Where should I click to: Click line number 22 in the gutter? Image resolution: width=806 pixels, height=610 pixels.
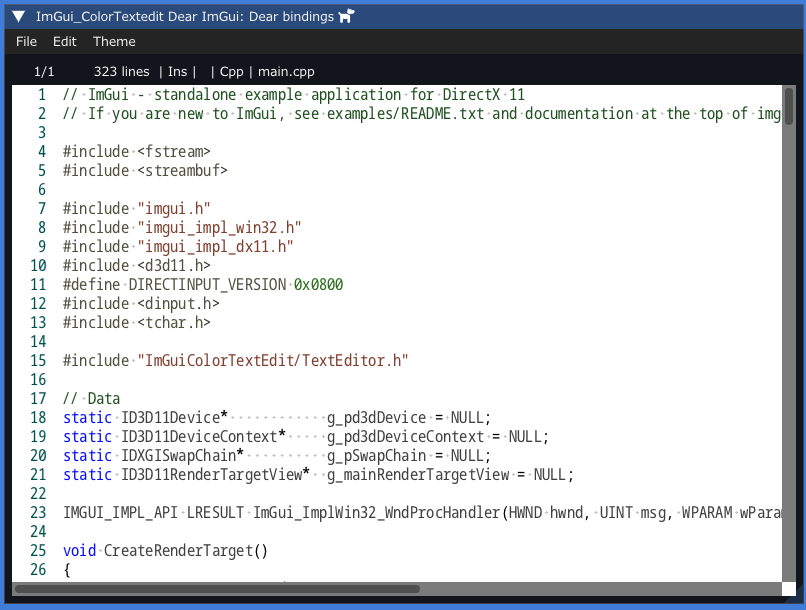pyautogui.click(x=38, y=494)
